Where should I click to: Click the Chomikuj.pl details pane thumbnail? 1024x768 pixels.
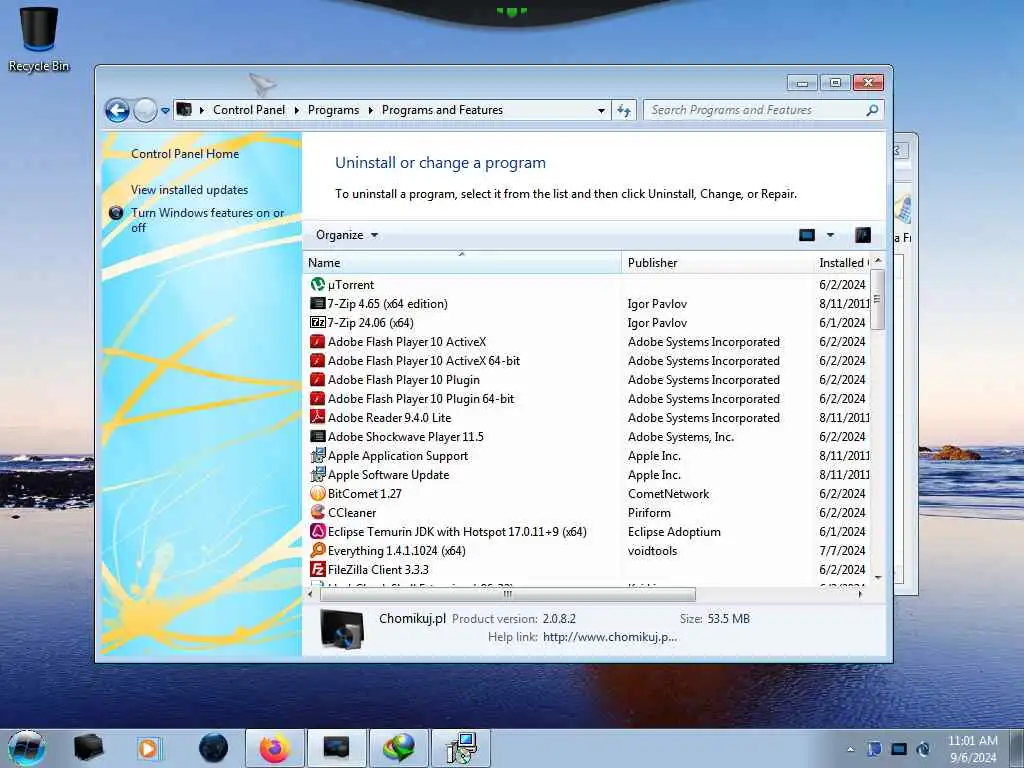point(342,628)
